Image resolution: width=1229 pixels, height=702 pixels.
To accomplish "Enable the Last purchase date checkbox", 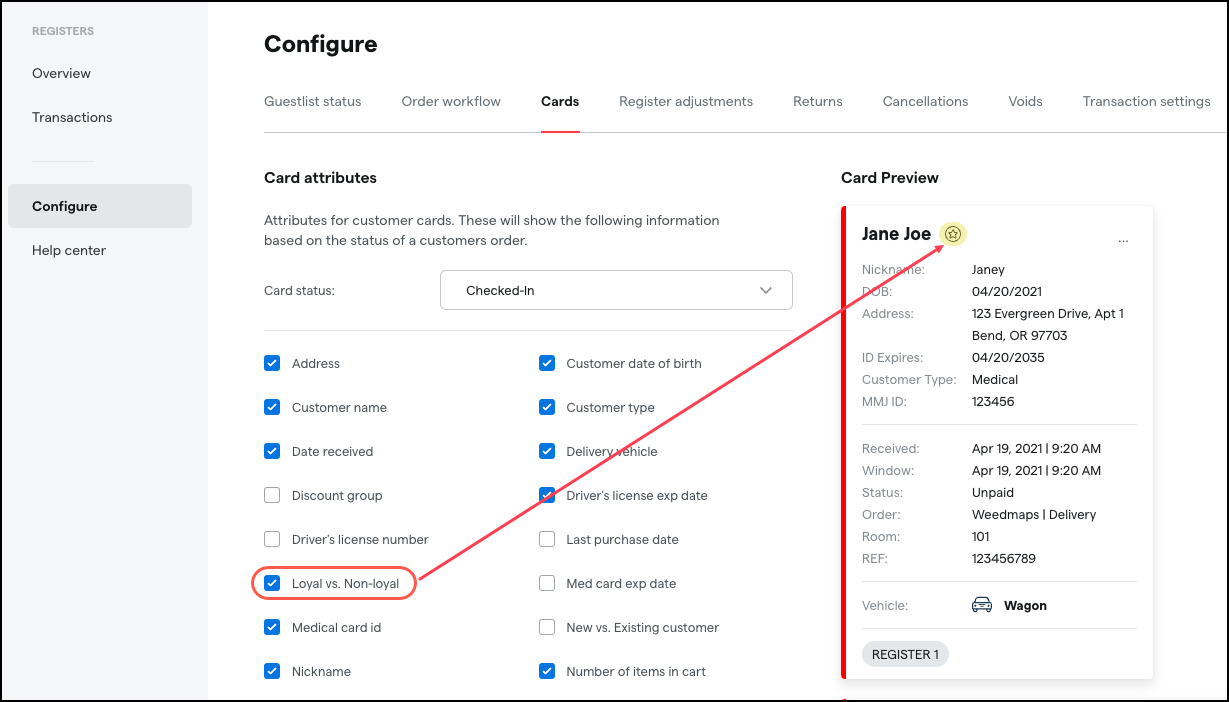I will (547, 539).
